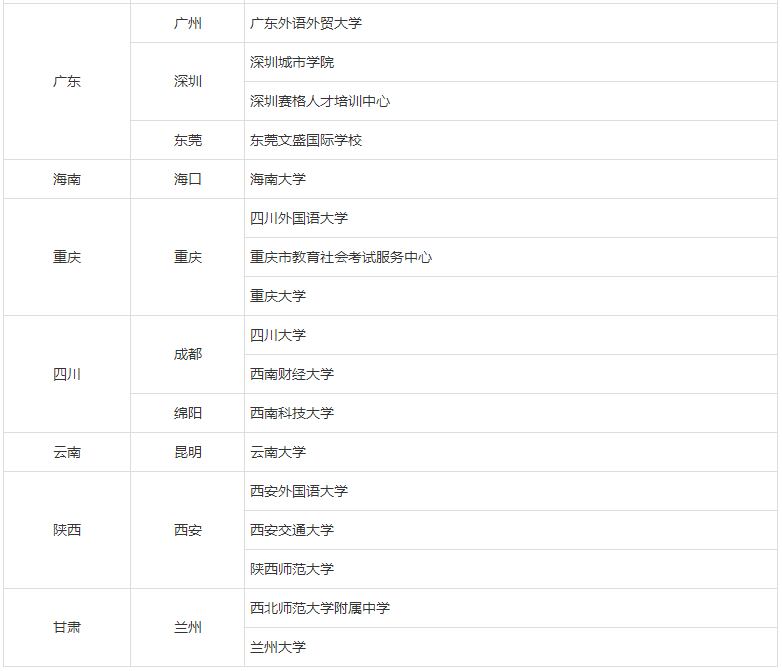Screen dimensions: 782x671
Task: Select 西南财经大学 row
Action: tap(511, 374)
